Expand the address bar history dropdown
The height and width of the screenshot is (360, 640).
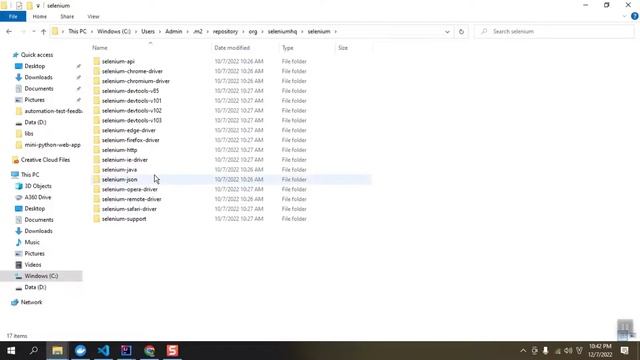(x=447, y=31)
